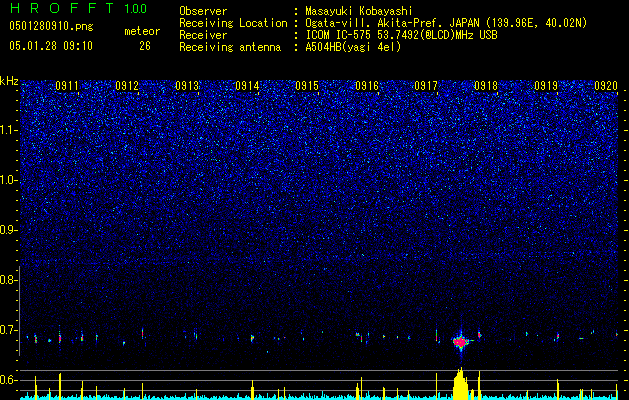Click the large red meteor echo near 0917
Viewport: 629px width, 400px height.
(461, 342)
